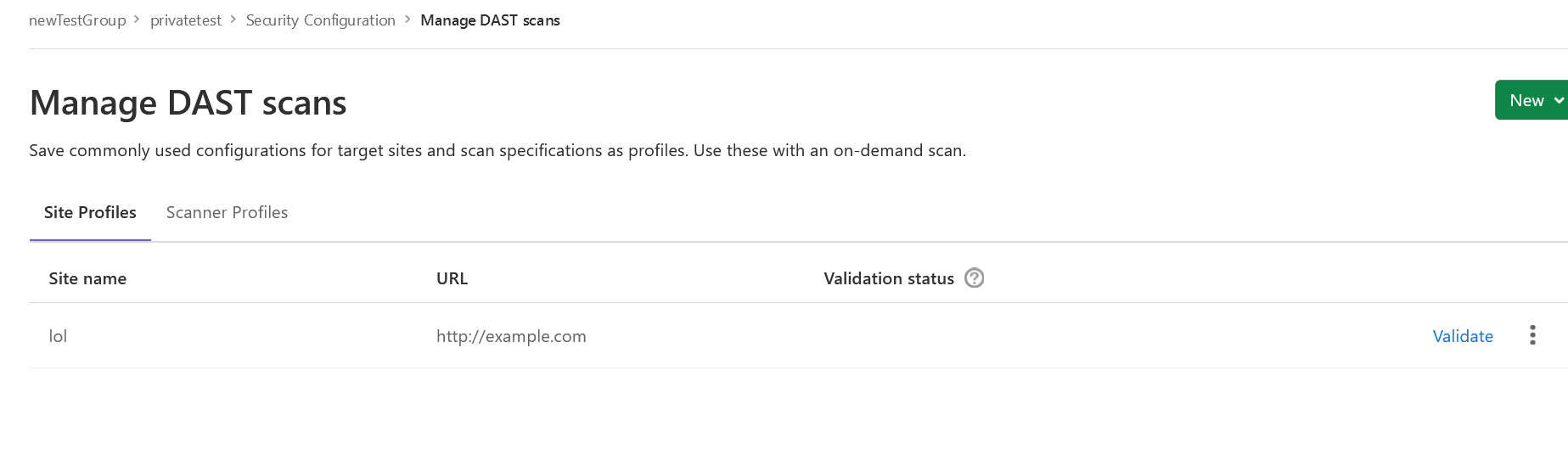This screenshot has width=1568, height=471.
Task: Select the lol site name cell
Action: [58, 336]
